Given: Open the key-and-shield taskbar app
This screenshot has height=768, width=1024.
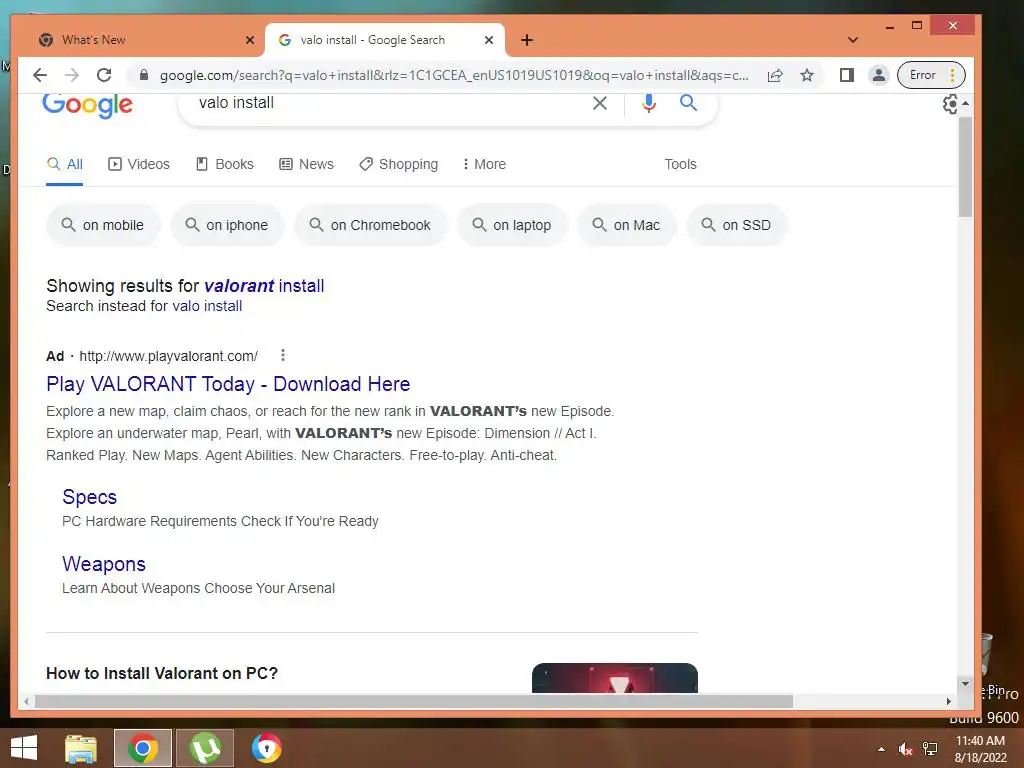Looking at the screenshot, I should coord(266,748).
